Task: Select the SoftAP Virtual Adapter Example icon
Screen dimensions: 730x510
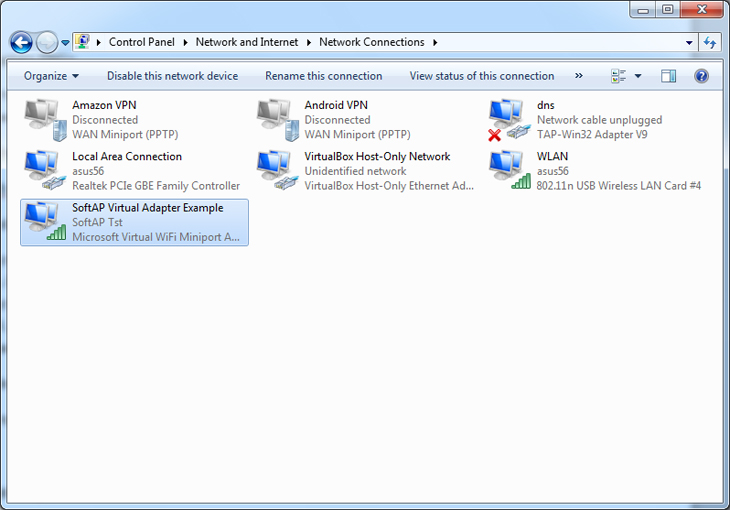Action: click(x=46, y=222)
